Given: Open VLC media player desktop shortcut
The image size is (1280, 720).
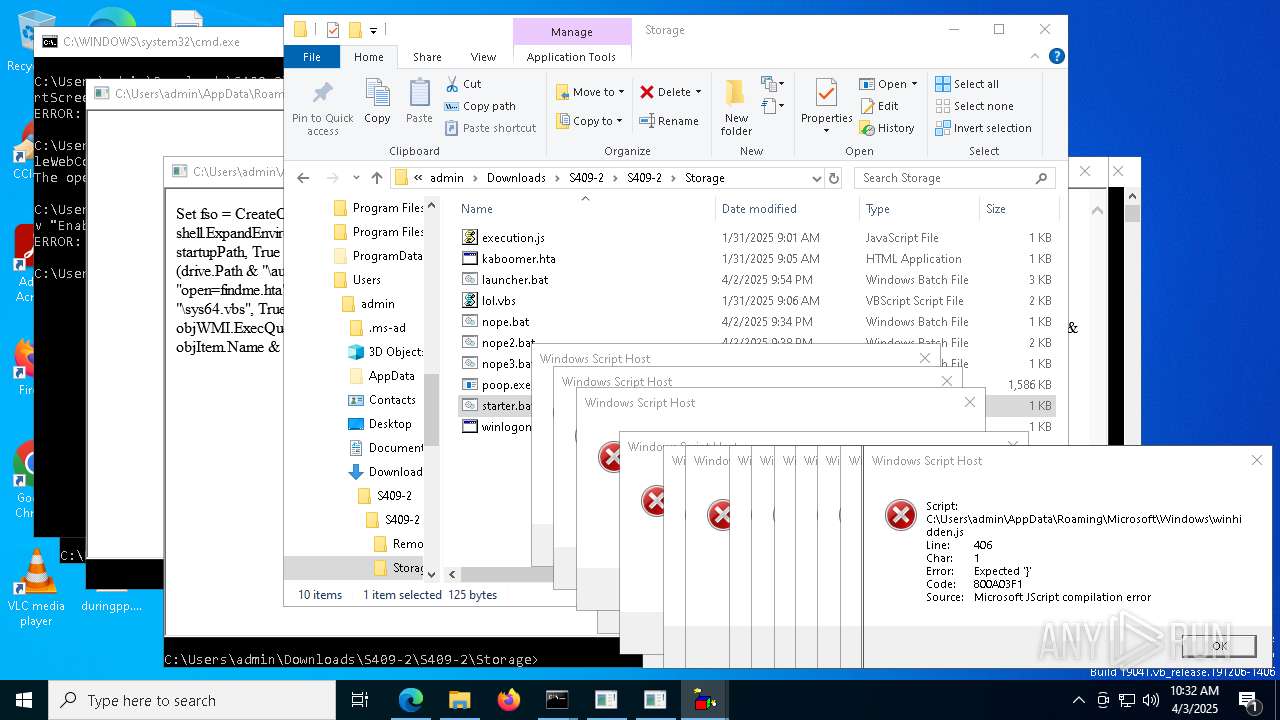Looking at the screenshot, I should click(37, 588).
